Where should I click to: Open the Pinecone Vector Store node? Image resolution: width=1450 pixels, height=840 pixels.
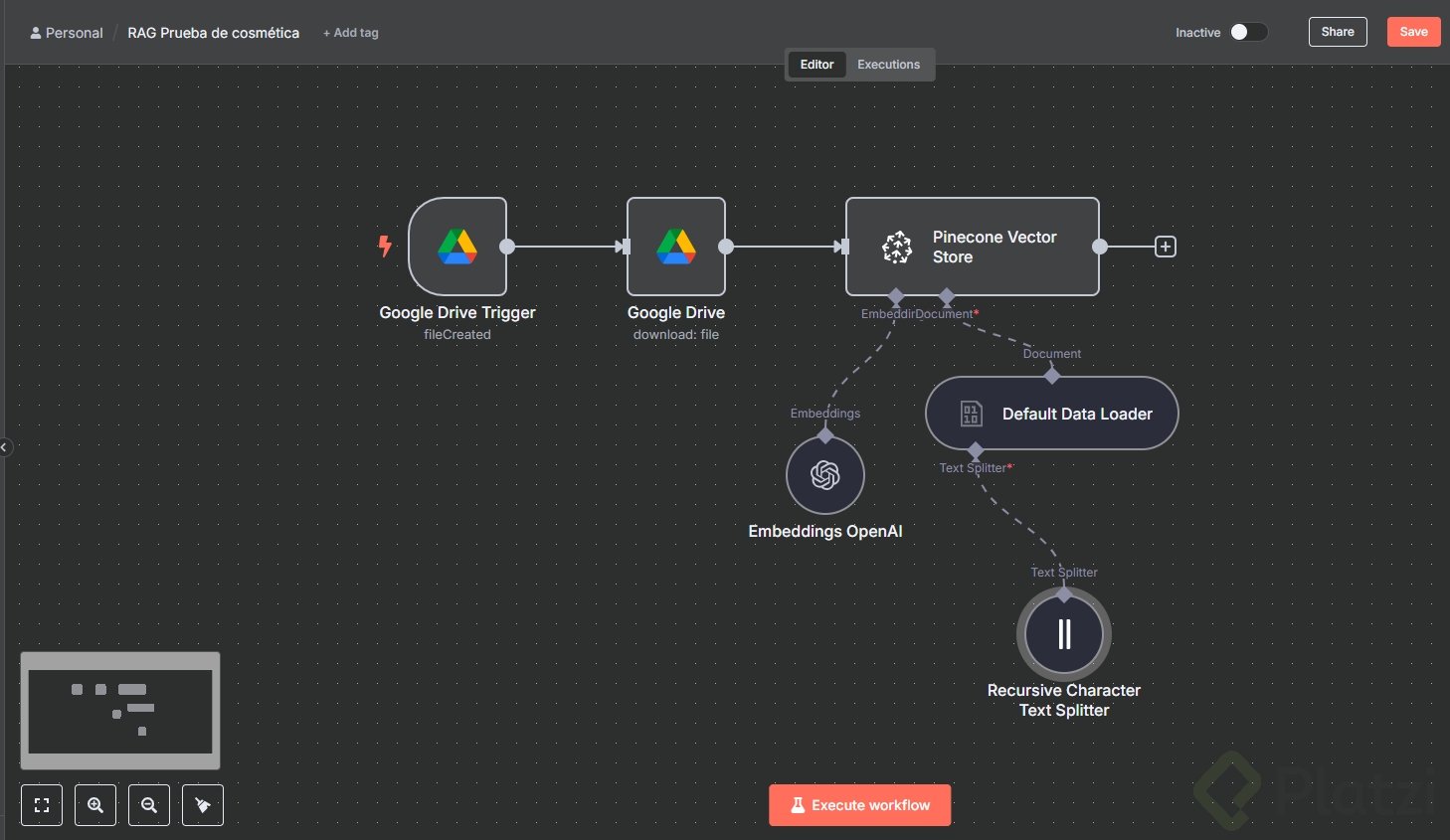[973, 247]
